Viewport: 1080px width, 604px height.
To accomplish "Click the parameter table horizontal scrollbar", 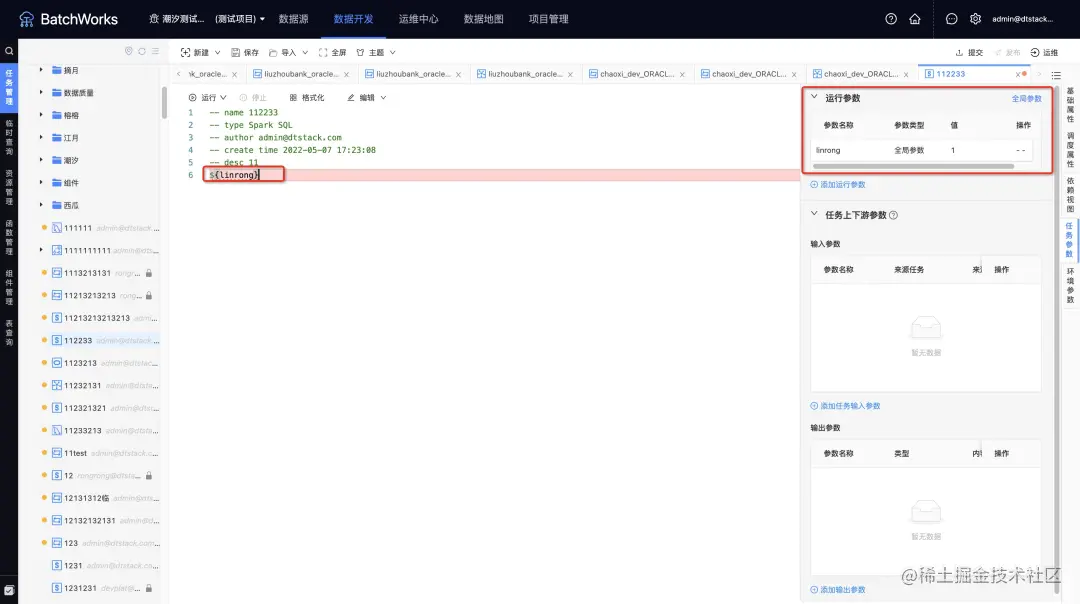I will tap(913, 166).
